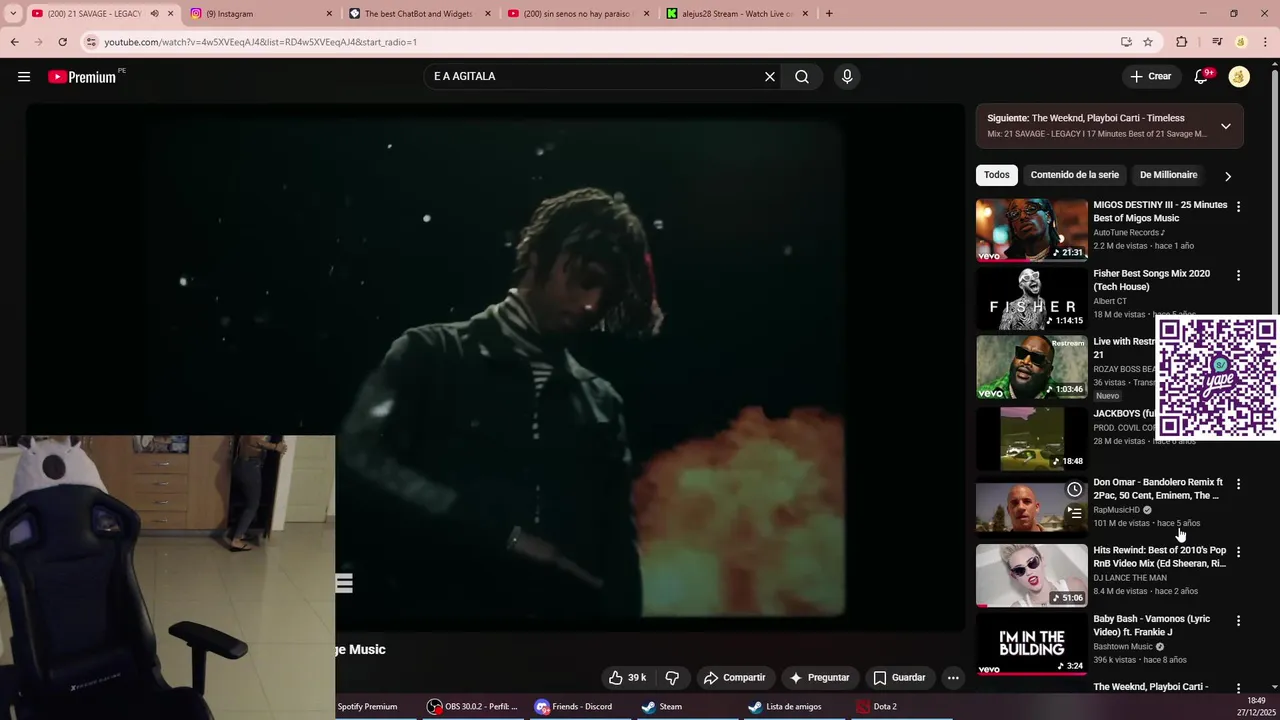The image size is (1280, 720).
Task: Select the Contenido de la serie chip
Action: click(1075, 175)
